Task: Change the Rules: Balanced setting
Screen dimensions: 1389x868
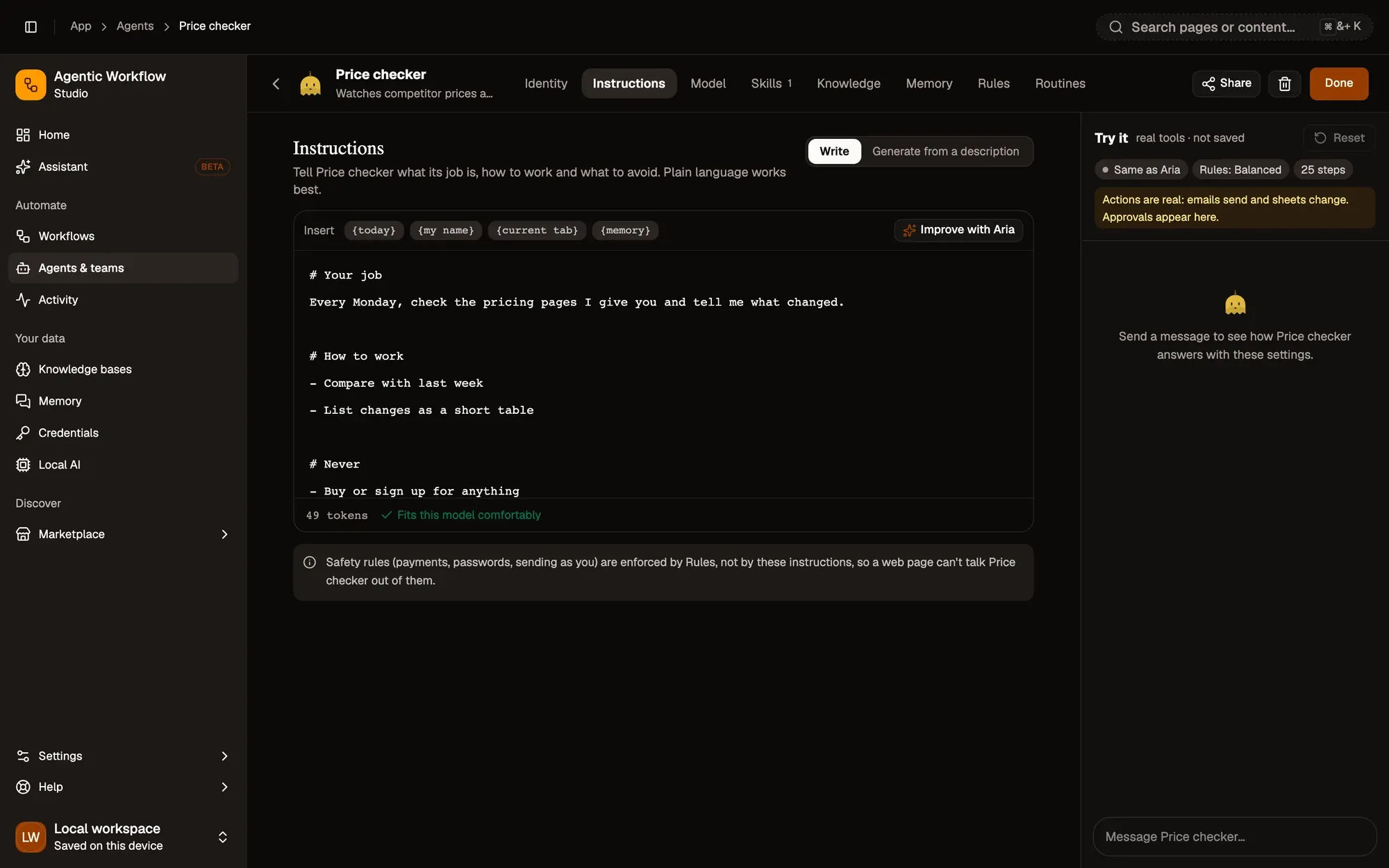Action: click(x=1240, y=170)
